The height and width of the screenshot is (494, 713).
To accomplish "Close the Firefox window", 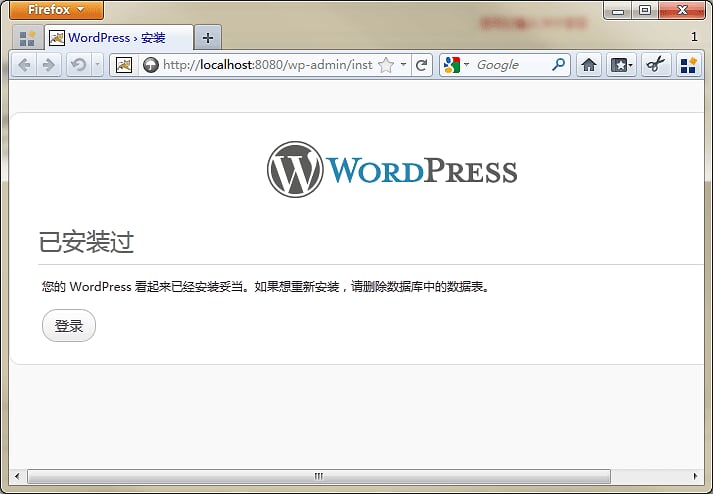I will [682, 10].
